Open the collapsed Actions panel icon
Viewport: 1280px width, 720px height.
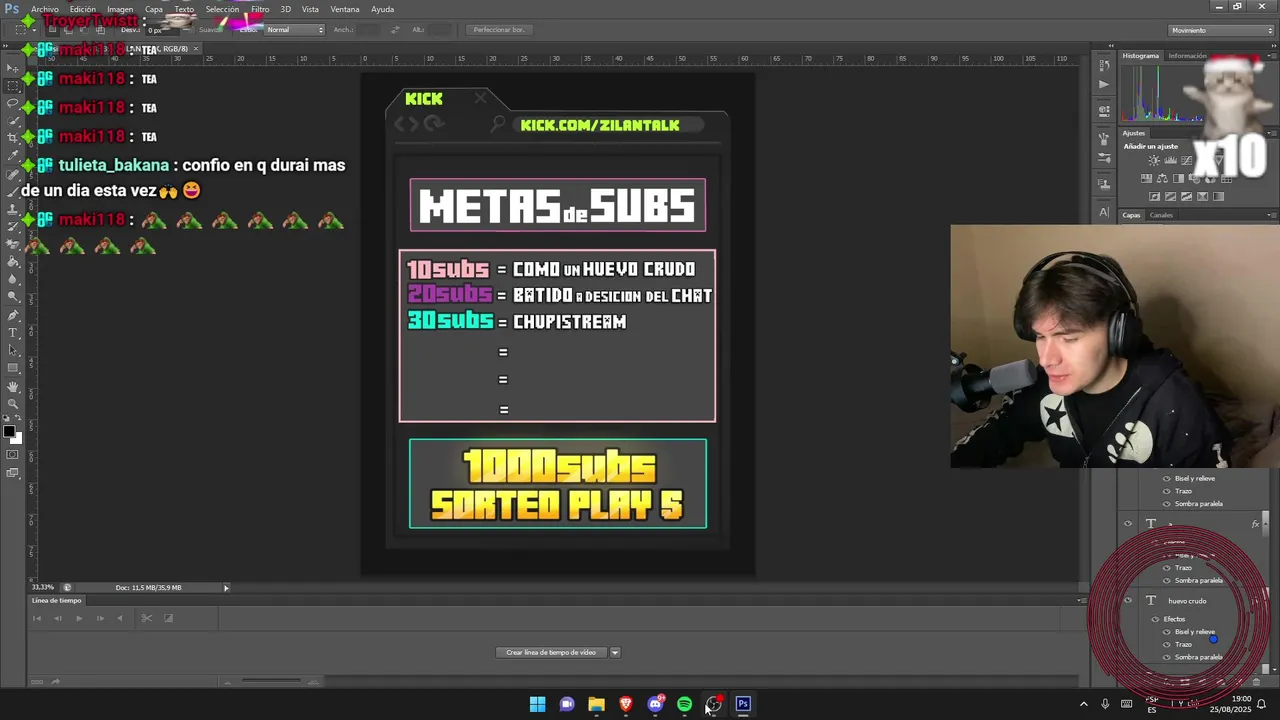tap(1104, 84)
